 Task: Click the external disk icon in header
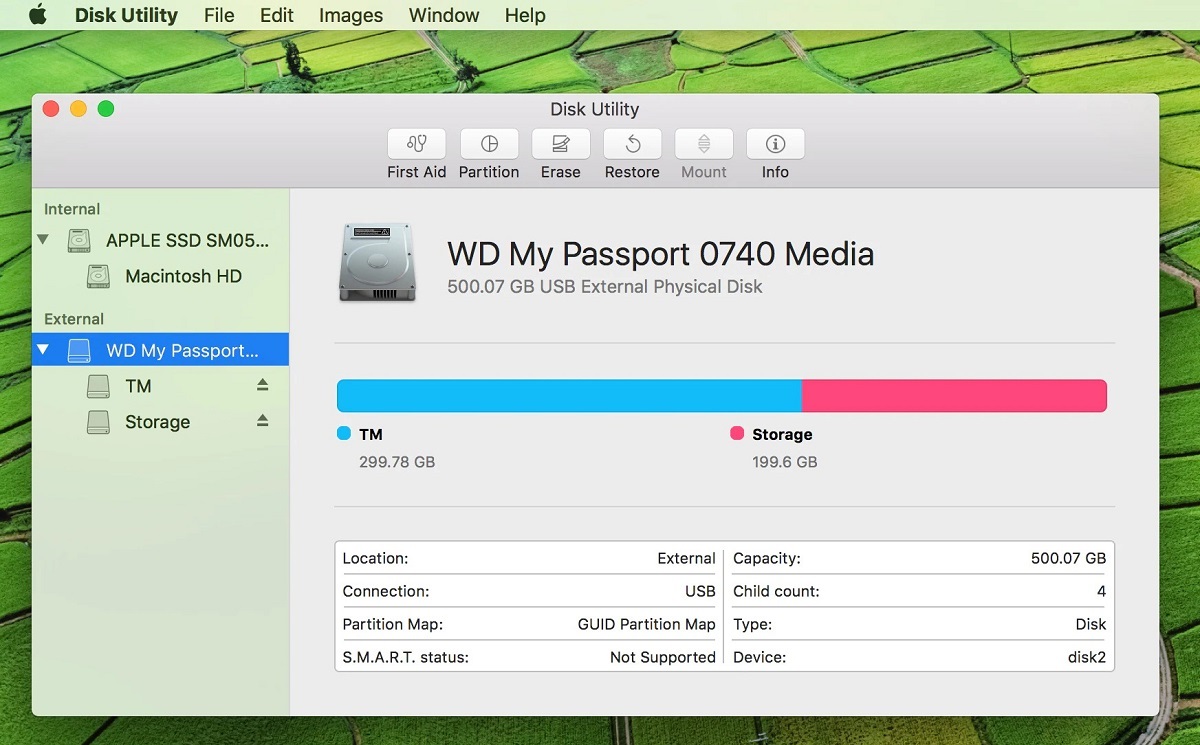377,262
